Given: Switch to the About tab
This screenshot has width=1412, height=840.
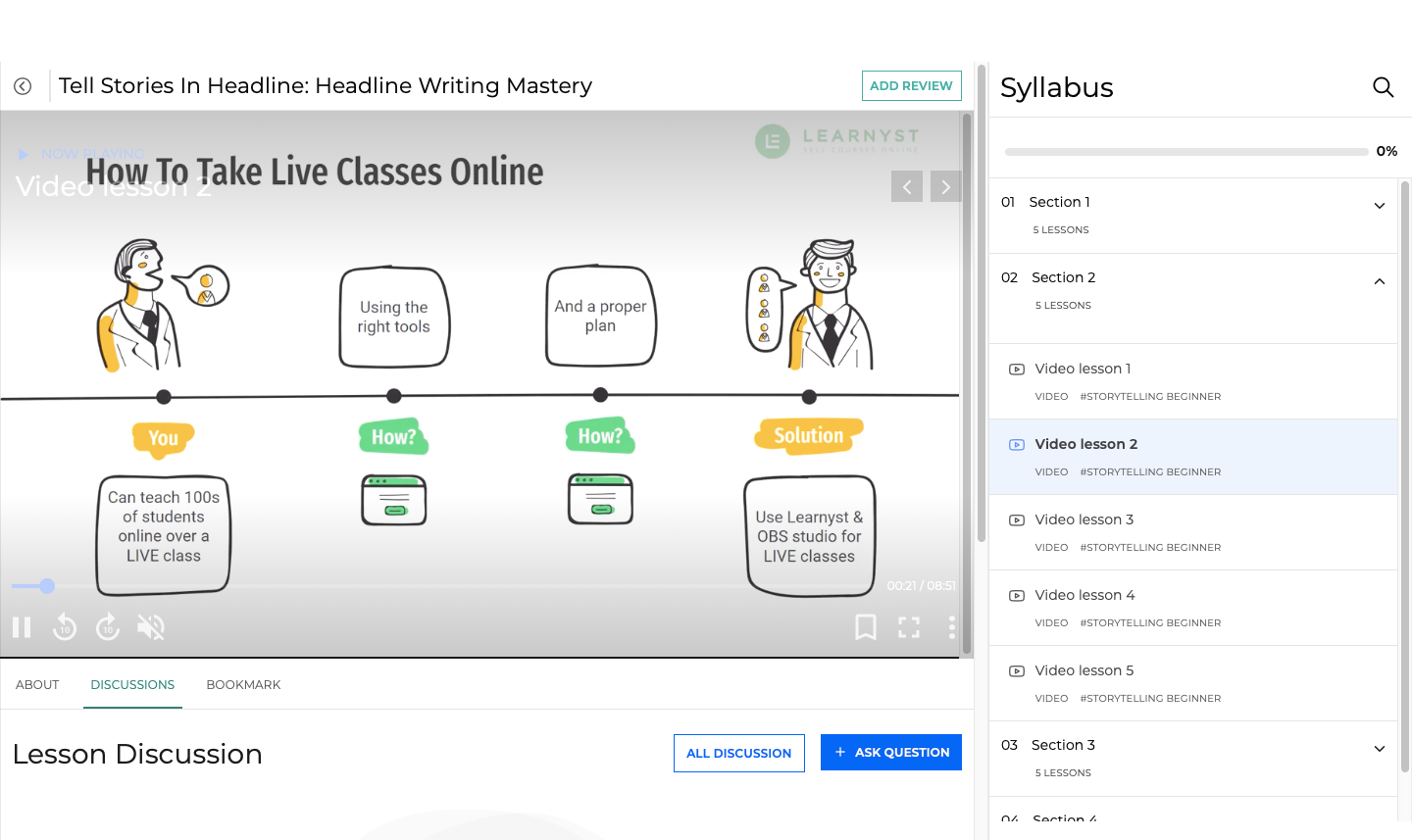Looking at the screenshot, I should [37, 685].
